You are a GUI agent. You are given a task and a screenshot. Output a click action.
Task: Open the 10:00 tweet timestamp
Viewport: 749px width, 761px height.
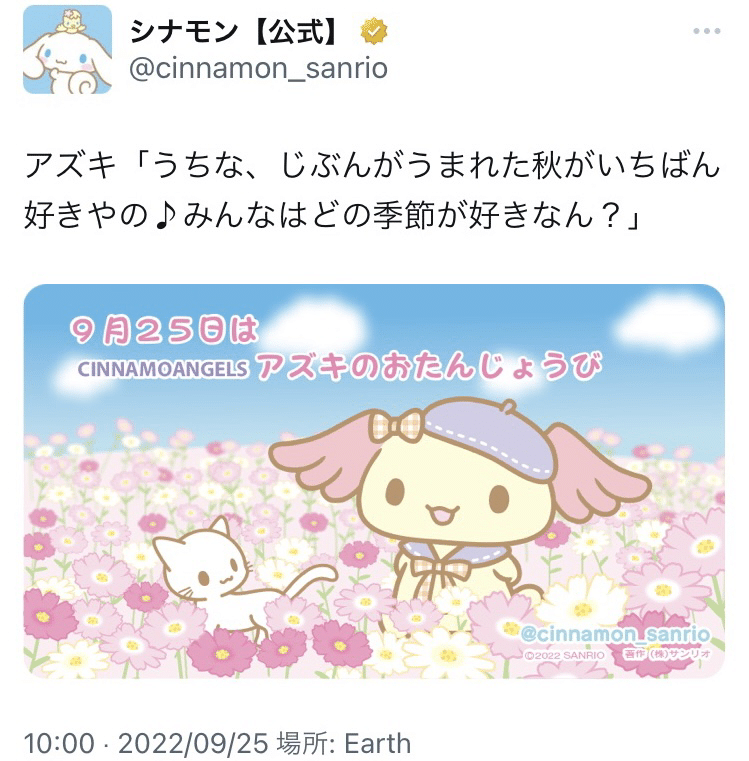pyautogui.click(x=59, y=743)
